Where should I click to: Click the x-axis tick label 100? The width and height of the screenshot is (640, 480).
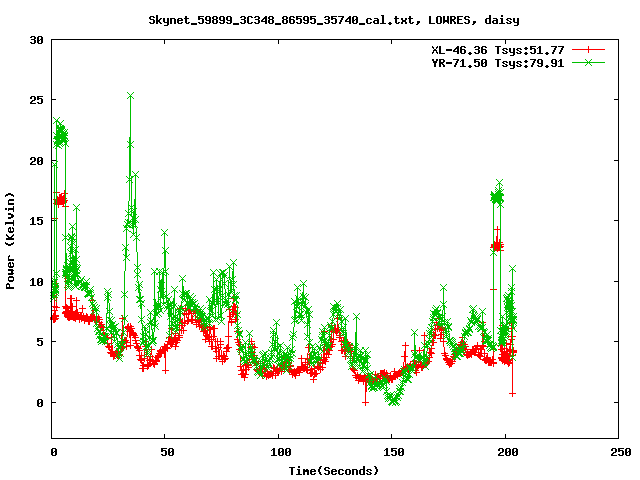pos(280,452)
